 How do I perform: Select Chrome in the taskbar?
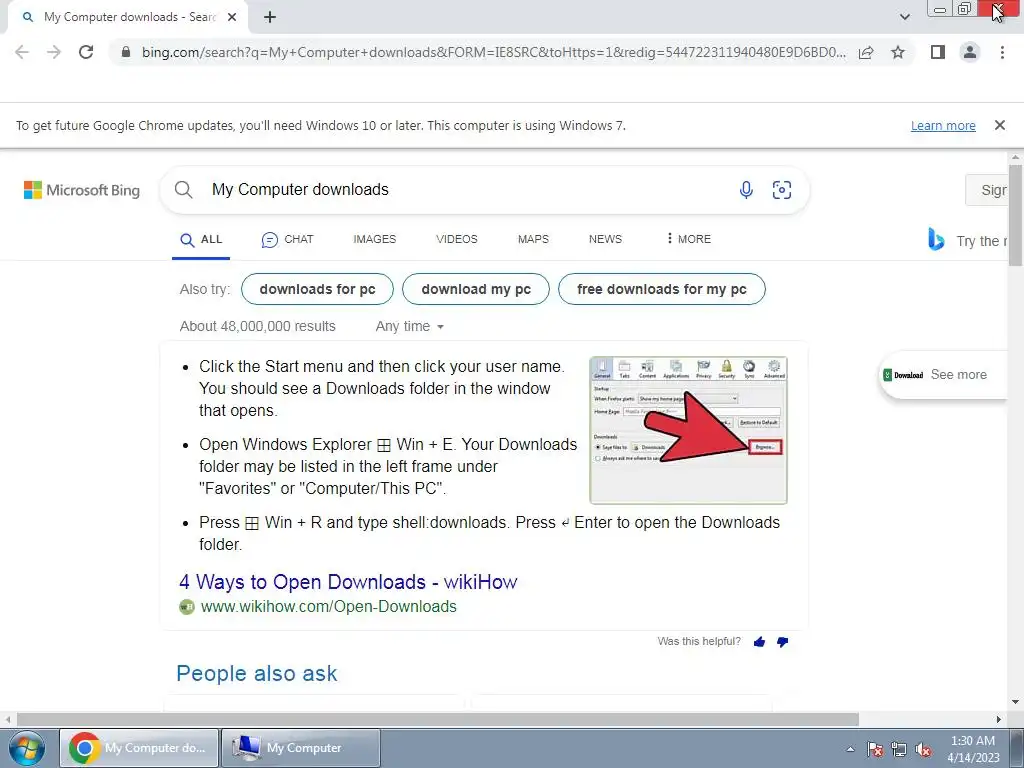(140, 748)
